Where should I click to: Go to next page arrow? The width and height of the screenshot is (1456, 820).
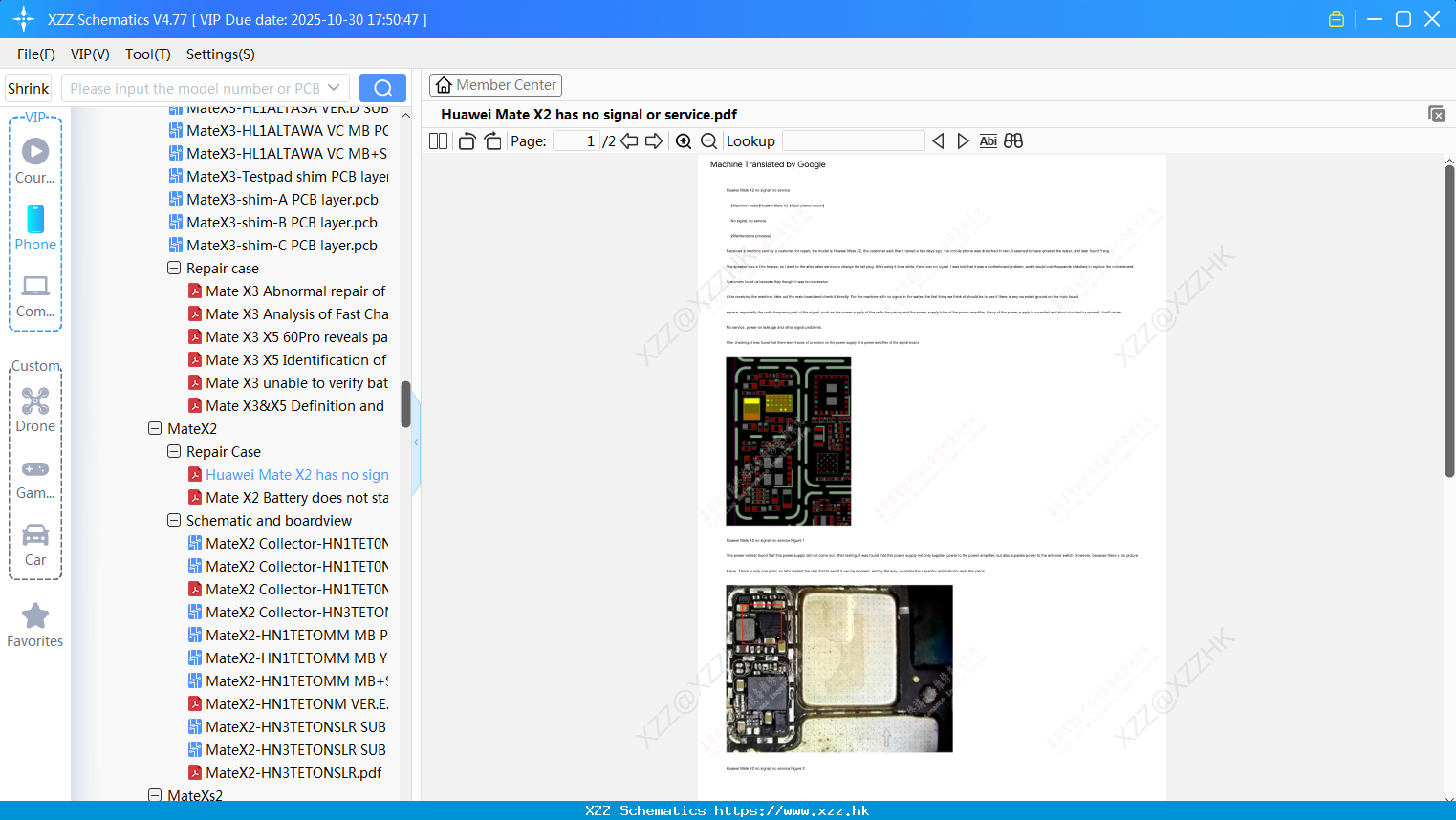point(654,141)
